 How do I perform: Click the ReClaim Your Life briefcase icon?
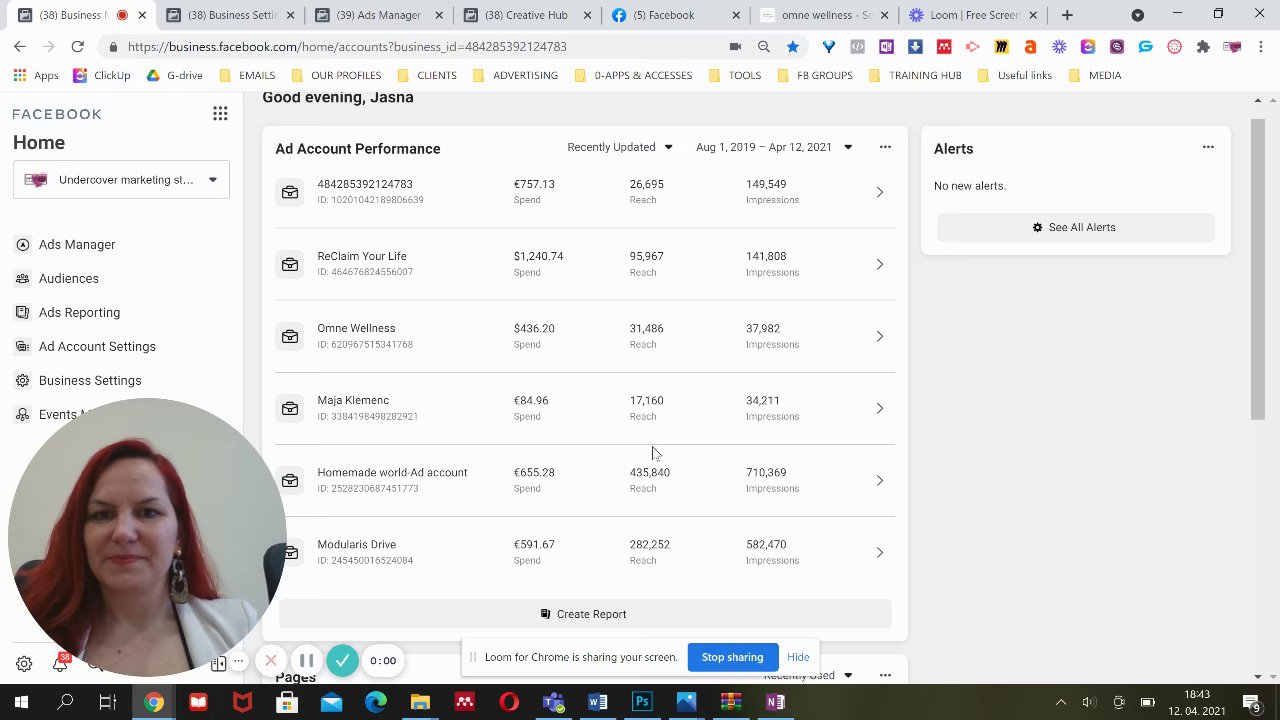tap(290, 264)
